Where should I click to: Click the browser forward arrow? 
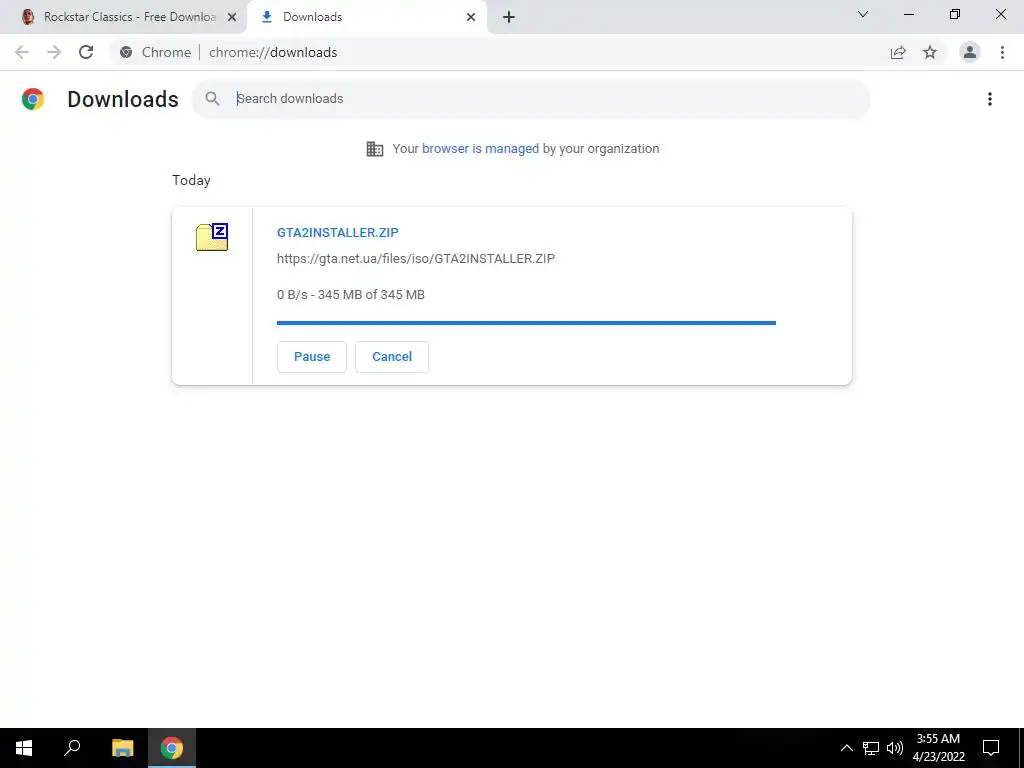54,52
